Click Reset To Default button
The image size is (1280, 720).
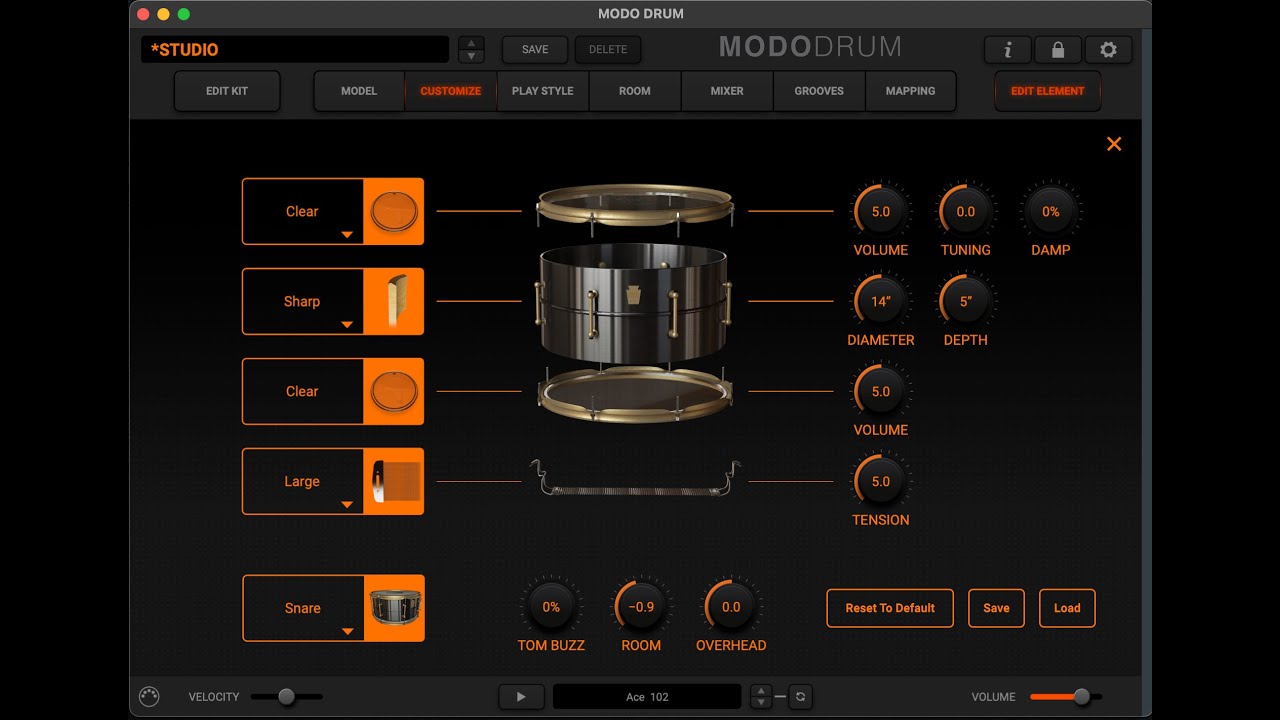click(x=890, y=608)
